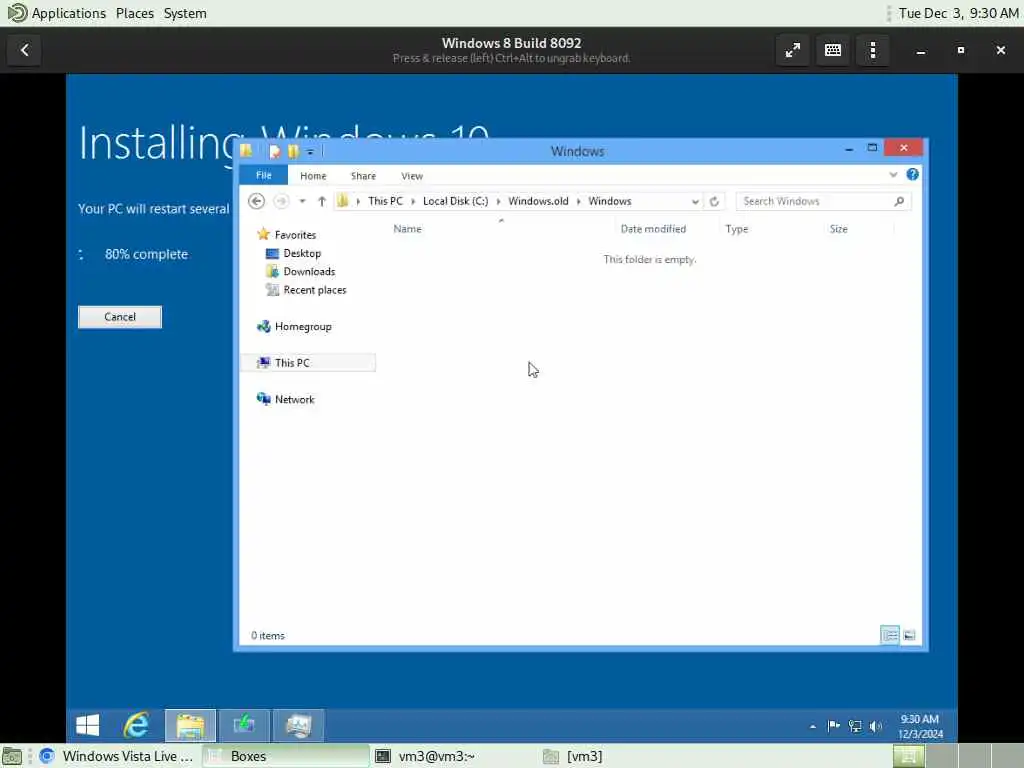
Task: Switch to details view icon
Action: pyautogui.click(x=889, y=635)
